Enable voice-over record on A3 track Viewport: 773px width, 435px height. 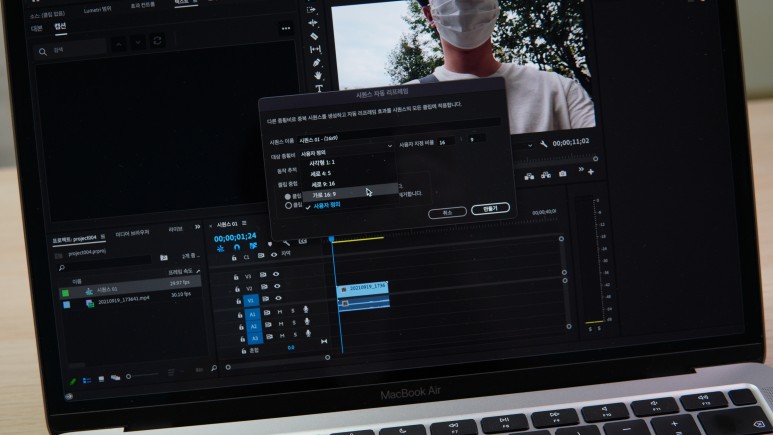coord(308,333)
